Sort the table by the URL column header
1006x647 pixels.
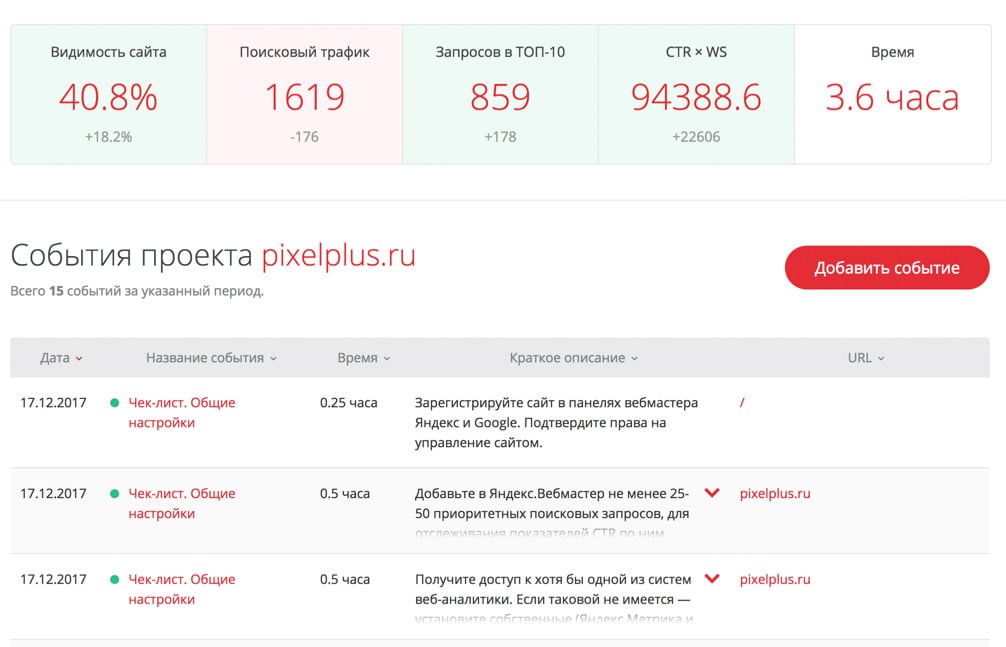(866, 358)
